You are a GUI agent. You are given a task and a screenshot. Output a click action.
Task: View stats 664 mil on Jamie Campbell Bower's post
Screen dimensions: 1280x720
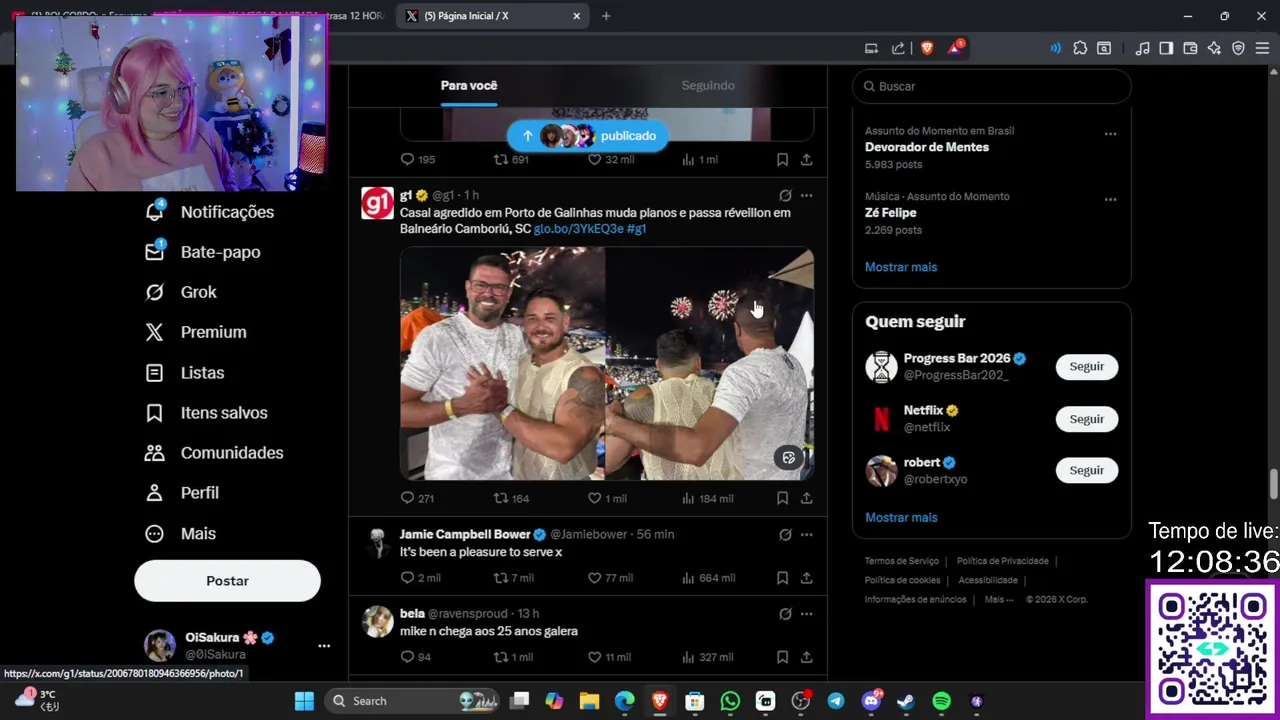pyautogui.click(x=708, y=578)
